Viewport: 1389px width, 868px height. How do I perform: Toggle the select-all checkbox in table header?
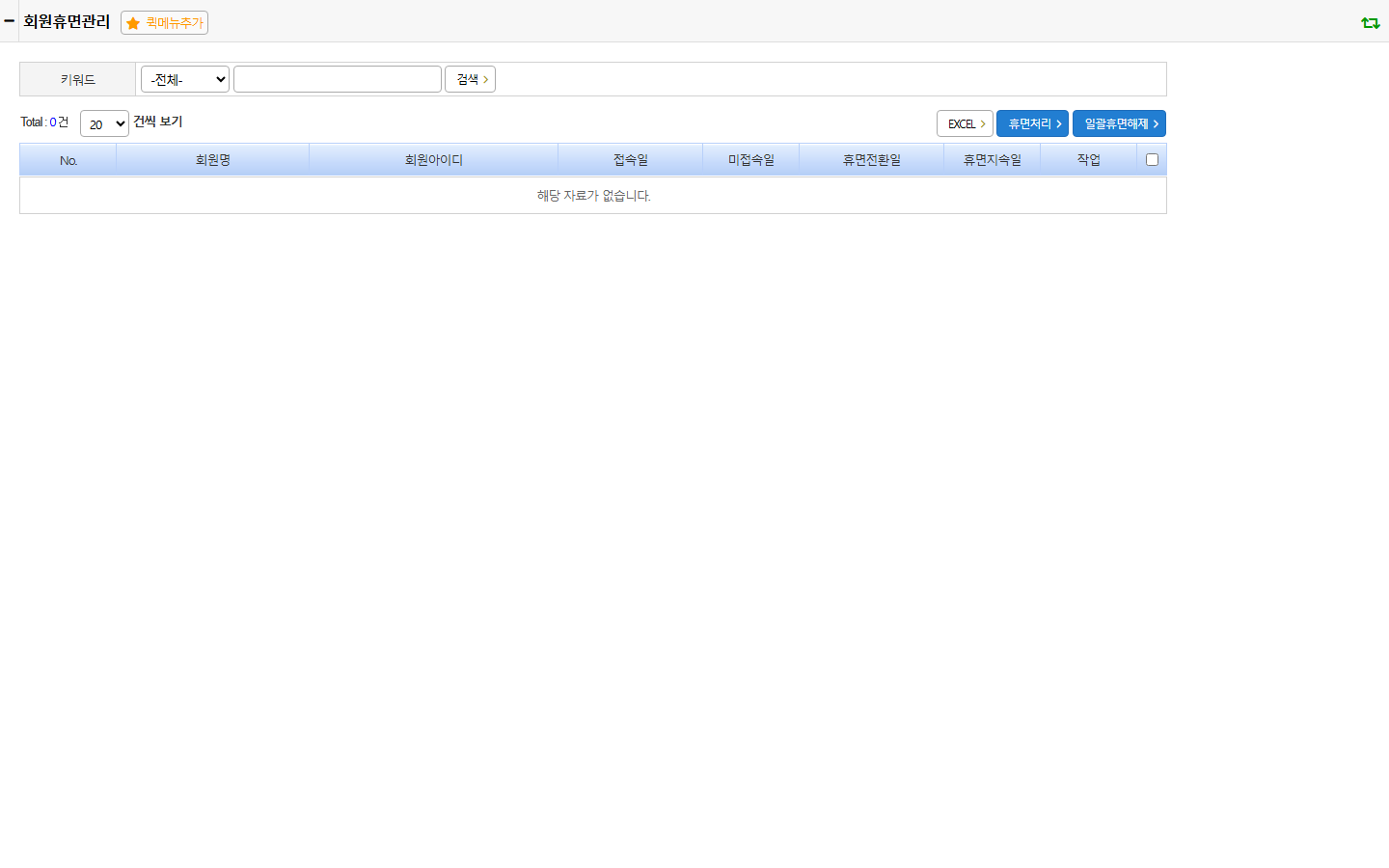pos(1152,159)
